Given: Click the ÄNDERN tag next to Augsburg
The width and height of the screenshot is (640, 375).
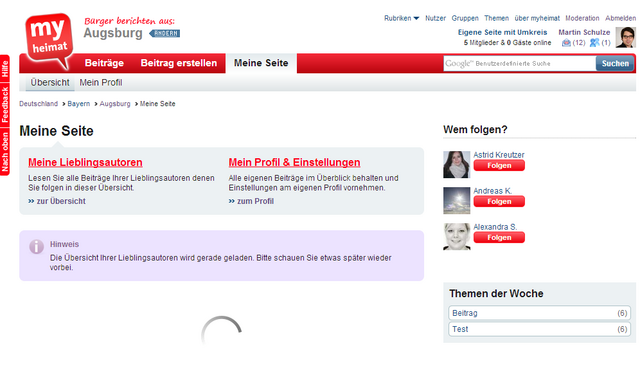Looking at the screenshot, I should click(x=165, y=33).
